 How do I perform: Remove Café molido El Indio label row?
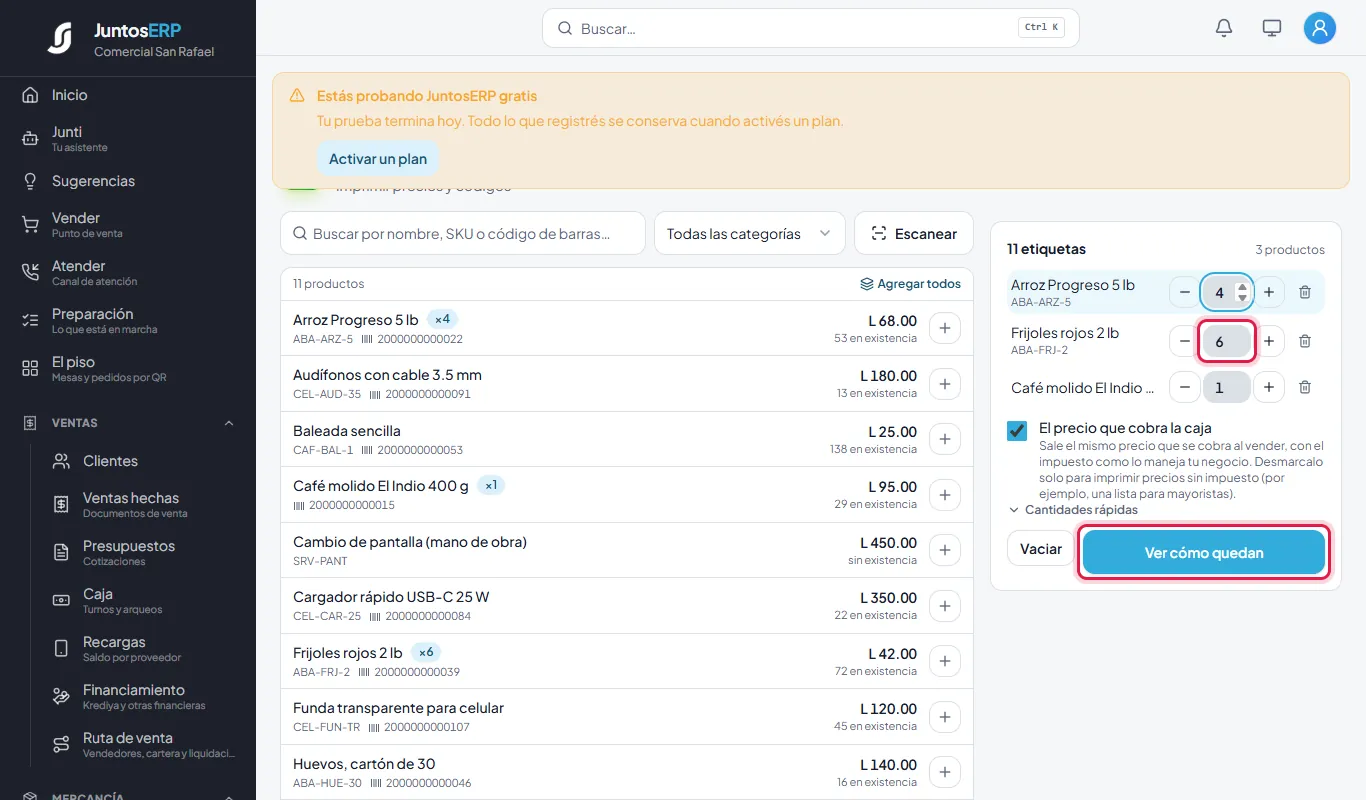(1305, 387)
